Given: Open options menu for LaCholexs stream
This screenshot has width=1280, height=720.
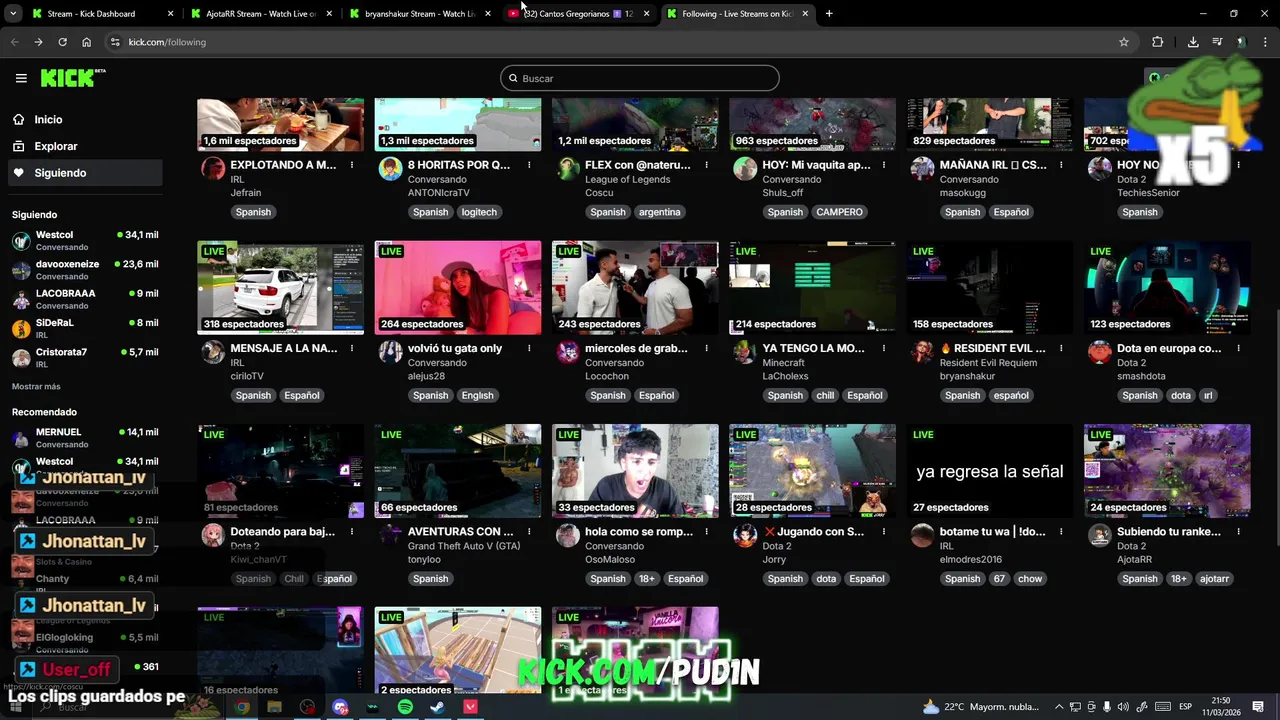Looking at the screenshot, I should click(884, 348).
